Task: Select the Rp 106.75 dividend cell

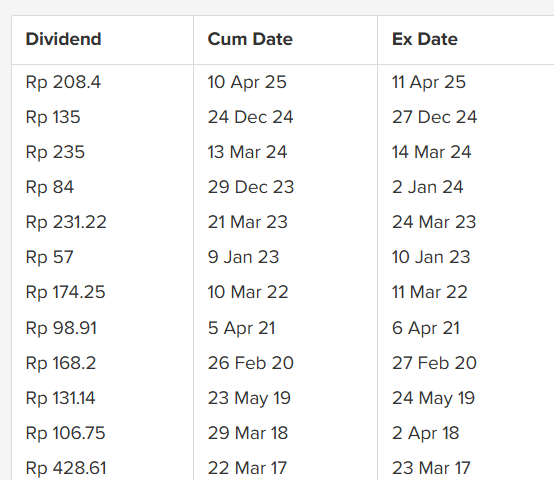Action: [65, 433]
